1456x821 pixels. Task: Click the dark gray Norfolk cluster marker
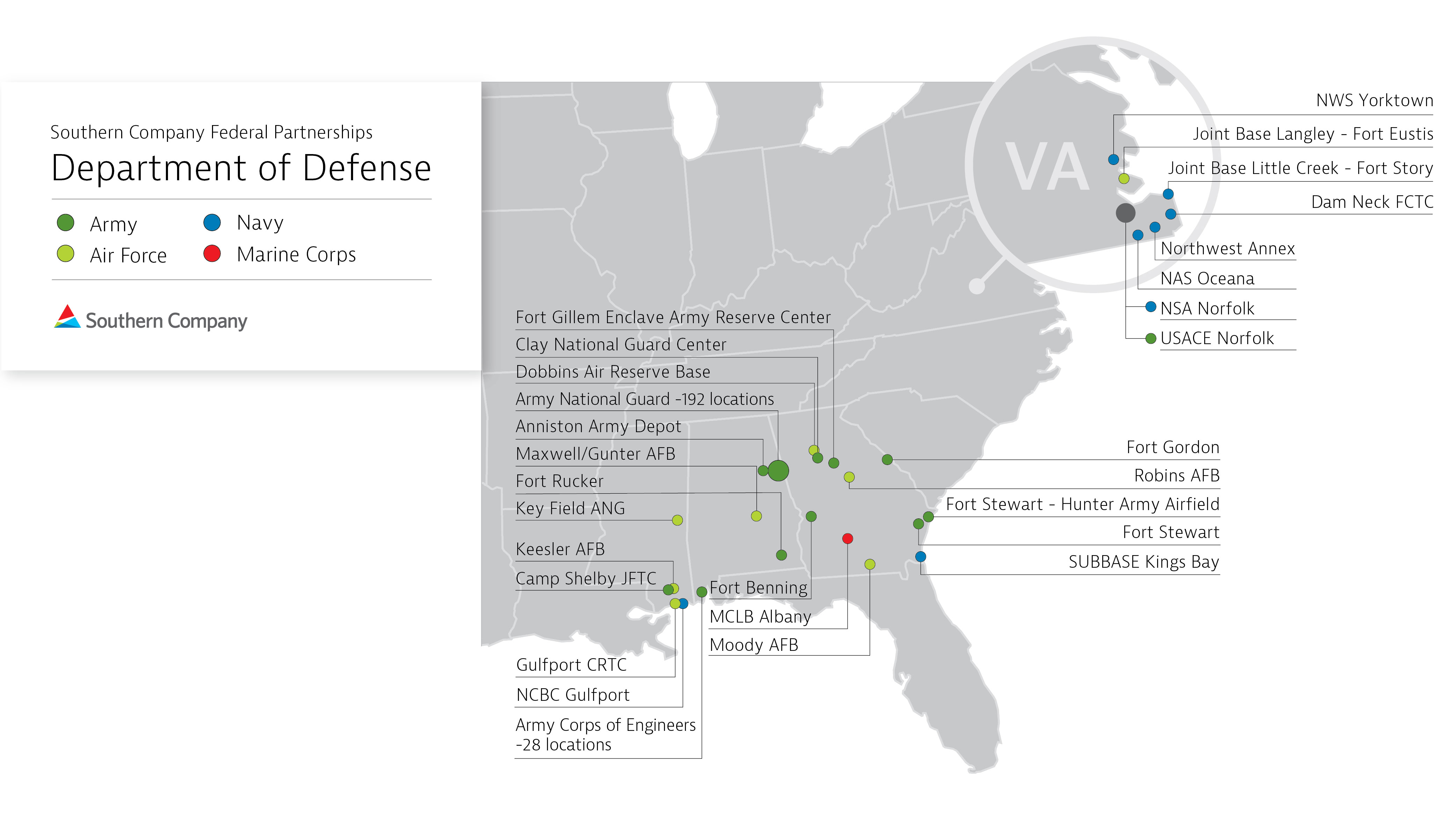pos(1125,213)
